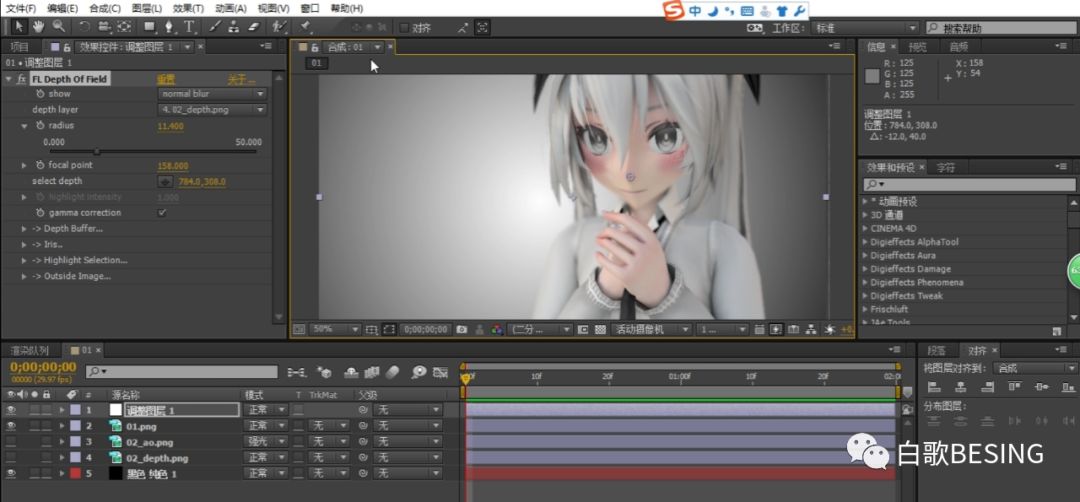Expand the 3D 通道 effects category
The width and height of the screenshot is (1080, 502).
[865, 215]
